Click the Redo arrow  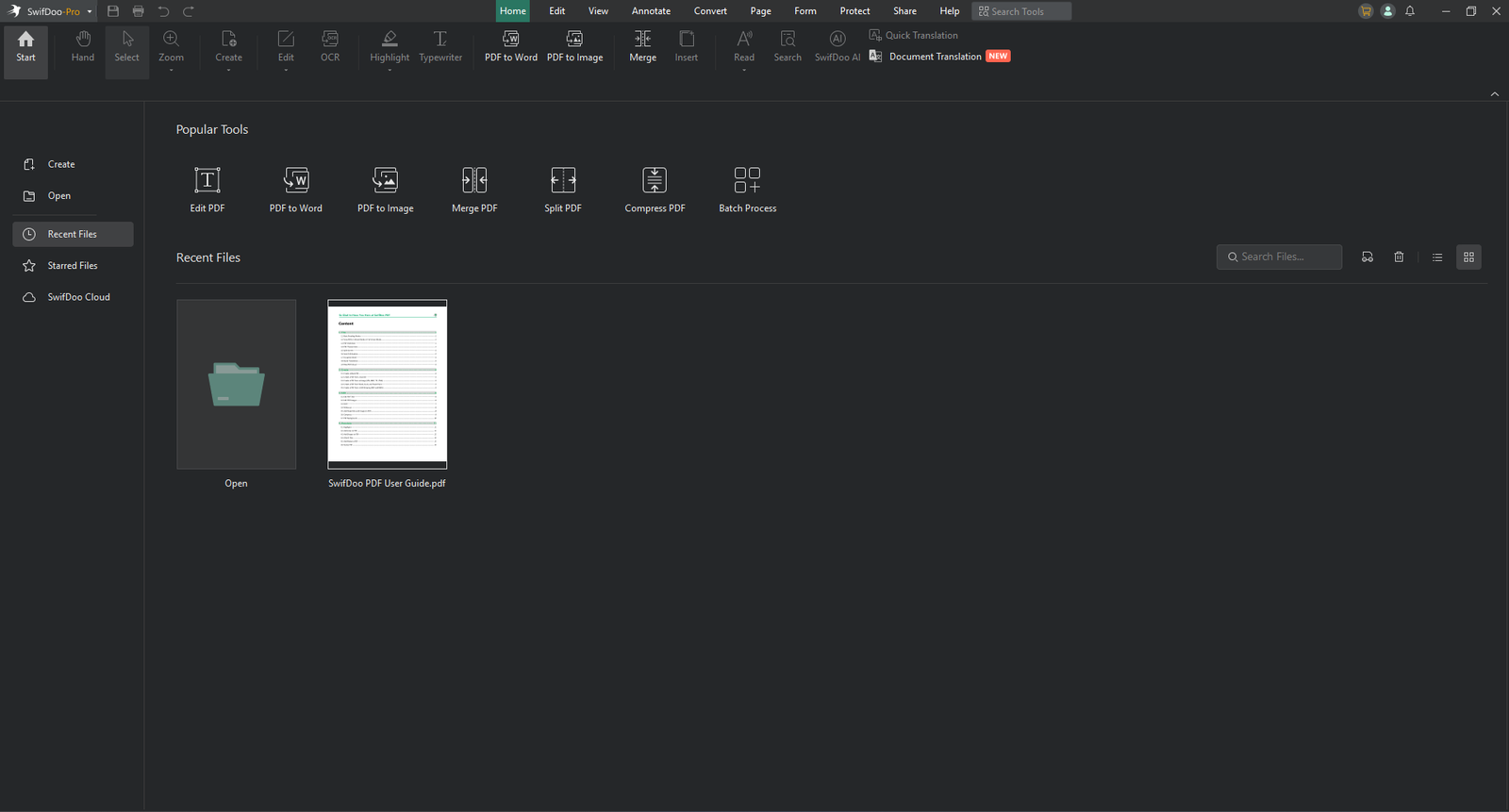click(x=189, y=11)
